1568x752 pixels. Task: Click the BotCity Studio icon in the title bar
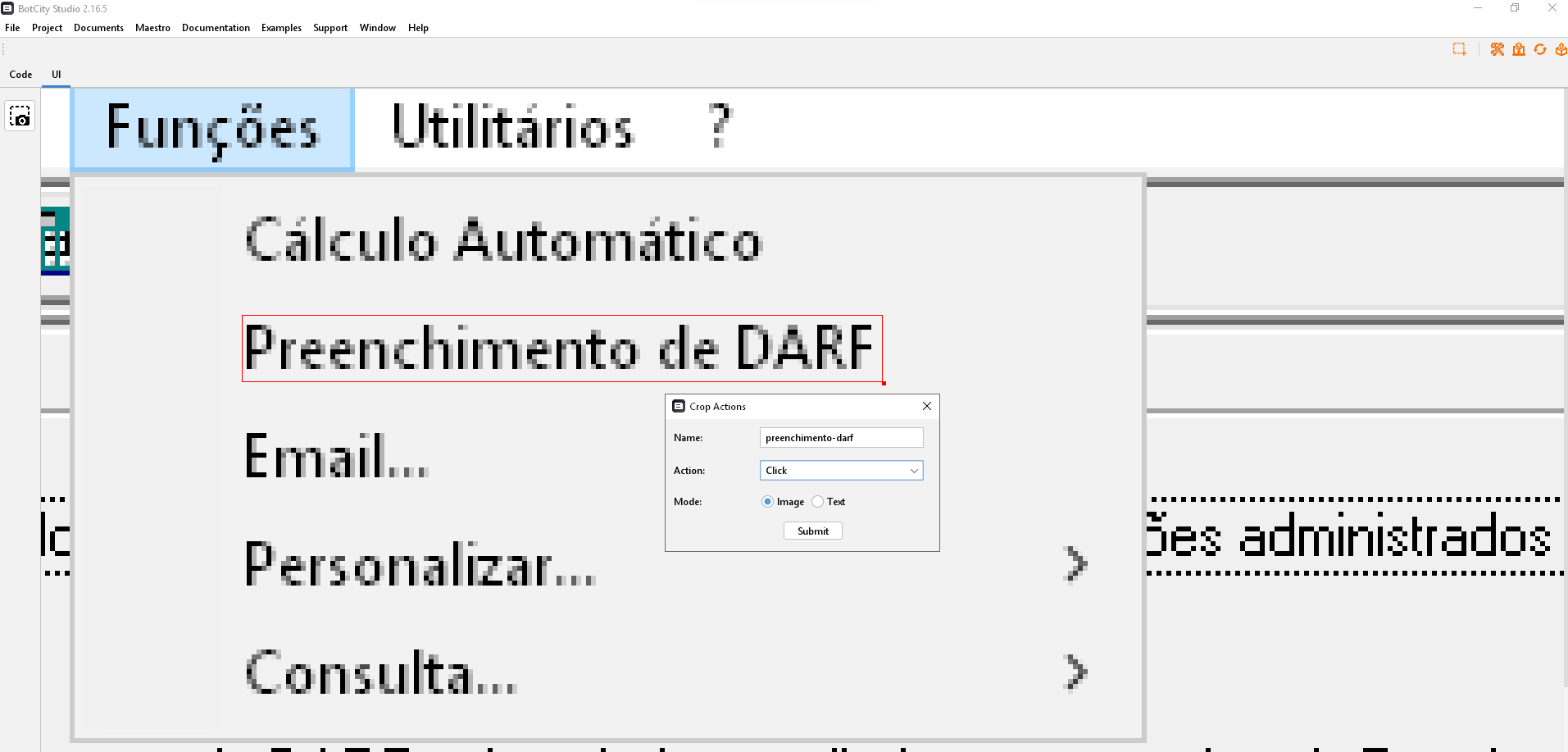7,8
